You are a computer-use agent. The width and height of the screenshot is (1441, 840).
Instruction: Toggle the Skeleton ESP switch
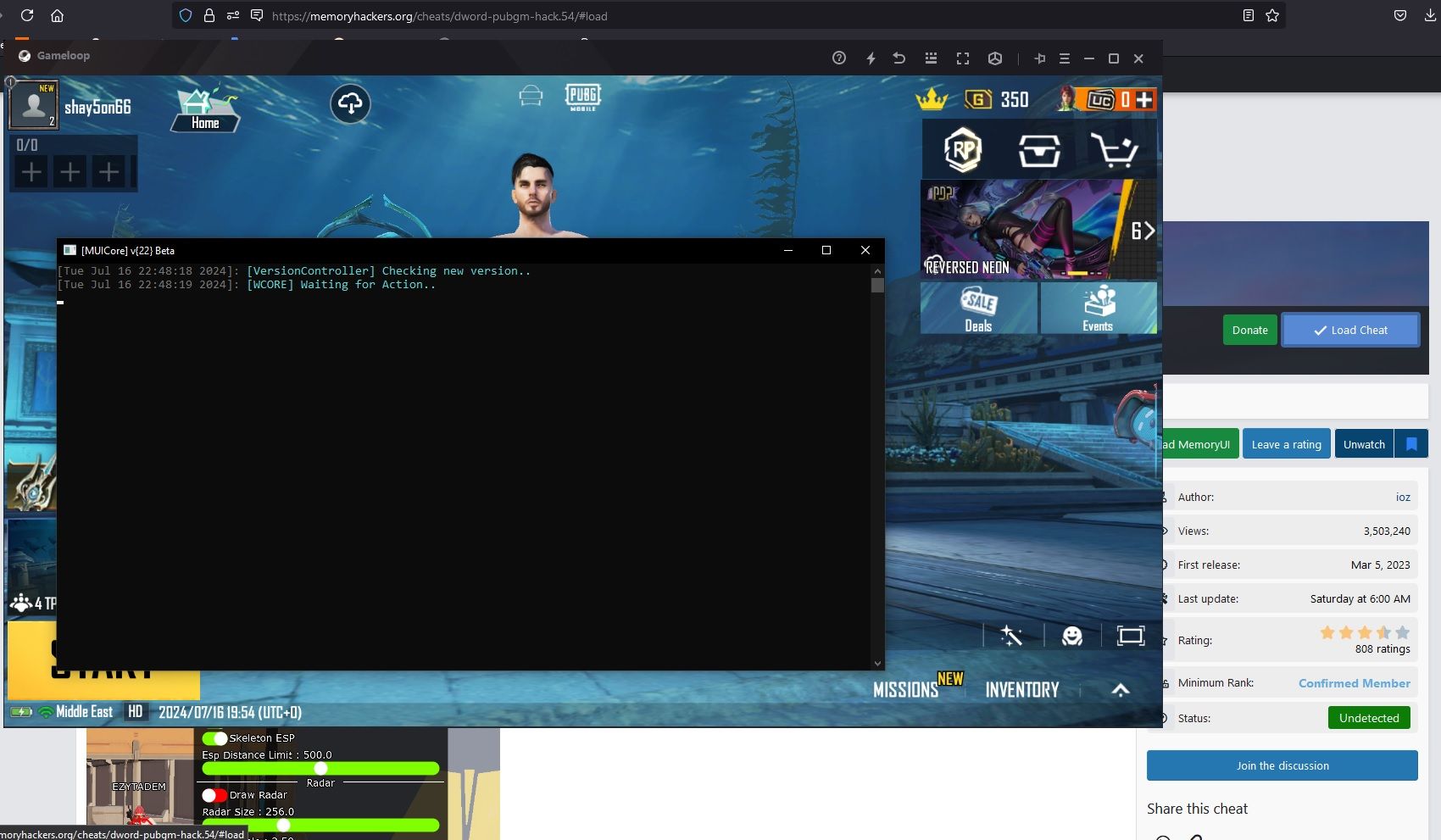point(214,738)
